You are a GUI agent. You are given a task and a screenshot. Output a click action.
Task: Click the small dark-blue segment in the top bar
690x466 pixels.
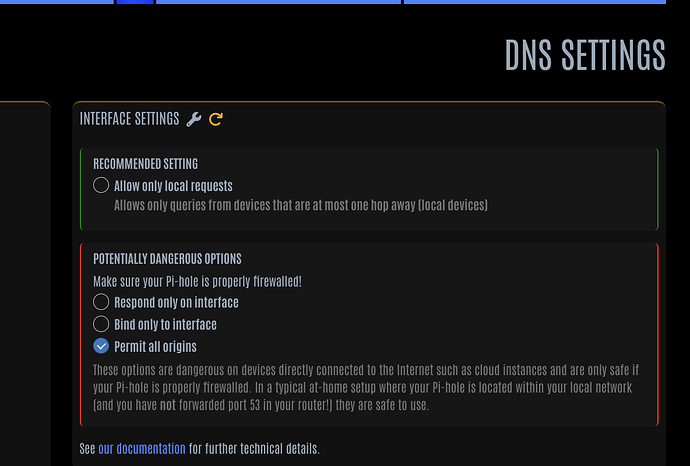pyautogui.click(x=135, y=2)
